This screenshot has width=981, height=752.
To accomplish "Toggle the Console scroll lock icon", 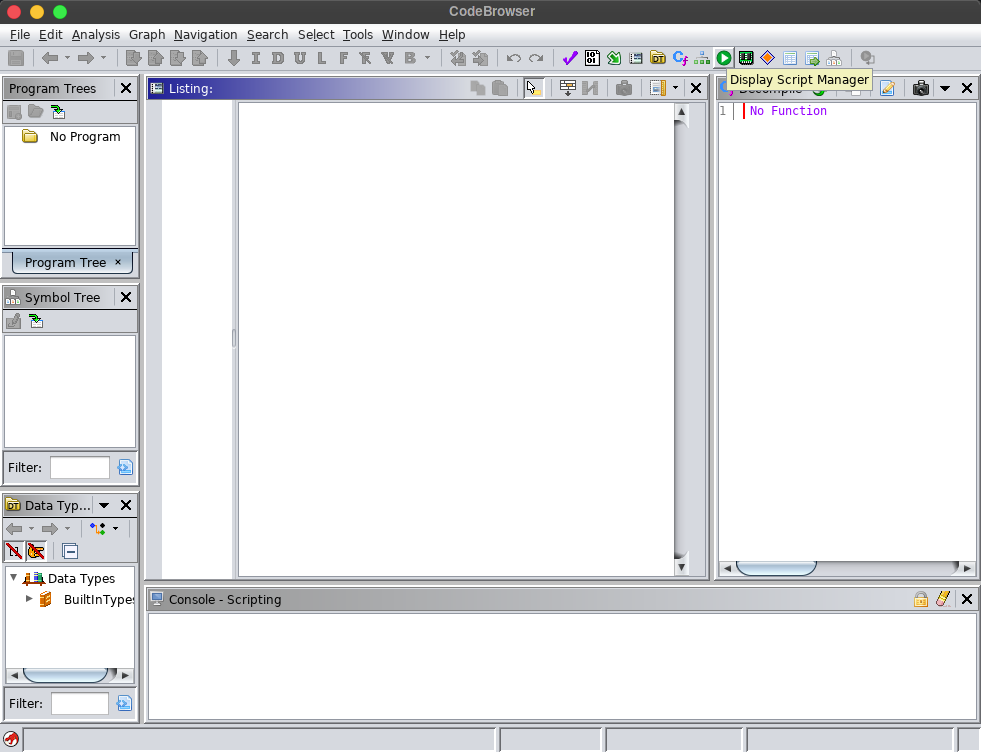I will coord(920,599).
